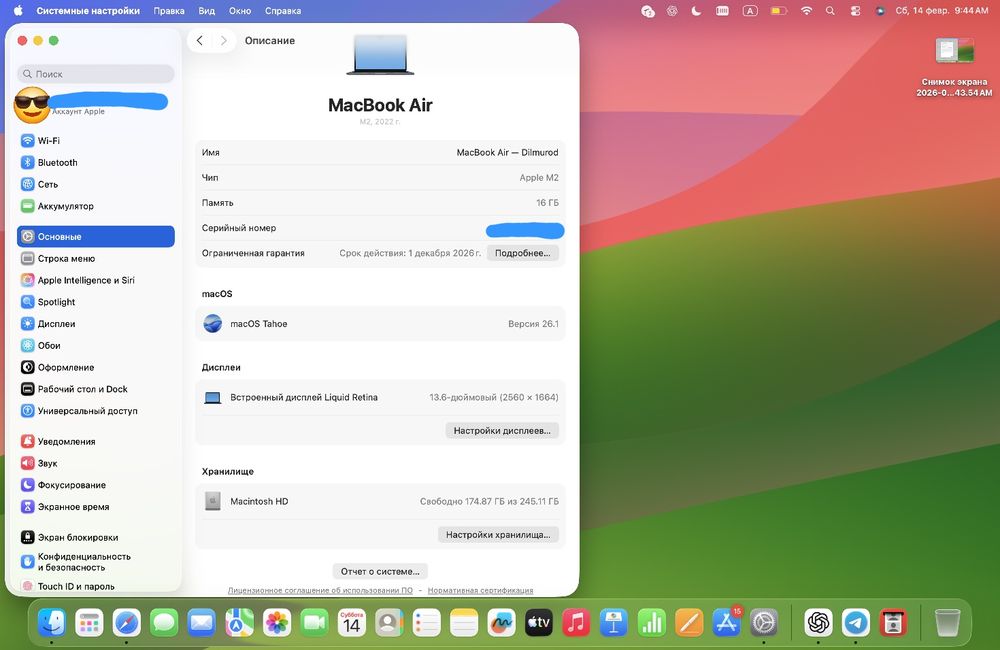Open Оформление settings
The image size is (1000, 650).
pyautogui.click(x=96, y=367)
